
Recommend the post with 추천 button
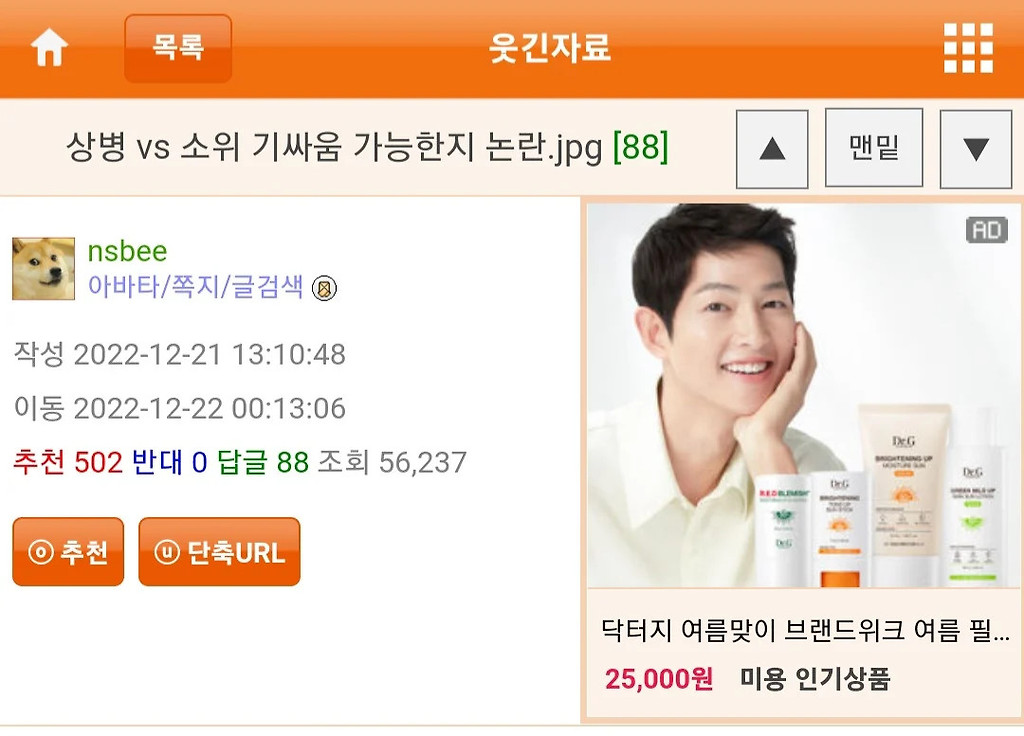(x=68, y=552)
